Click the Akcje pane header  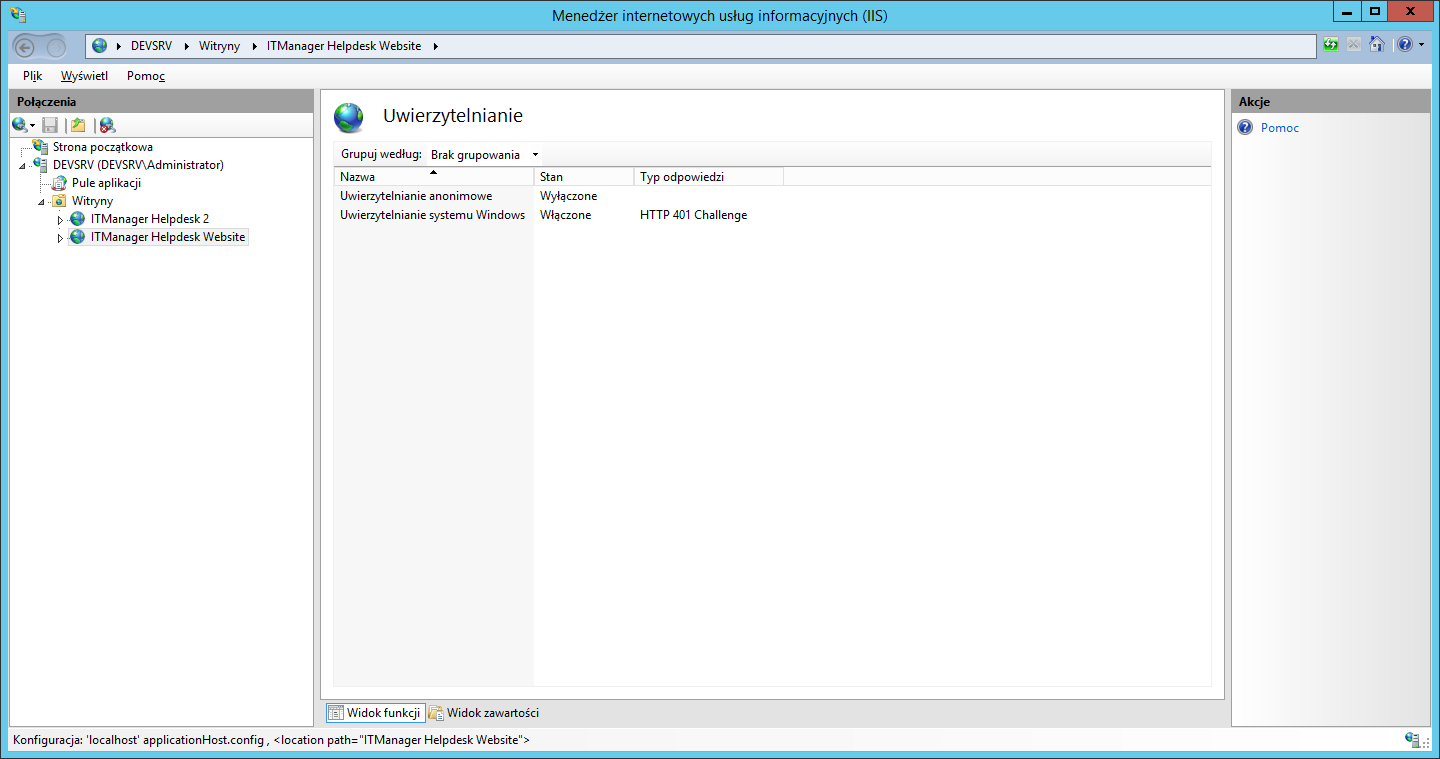(1330, 101)
